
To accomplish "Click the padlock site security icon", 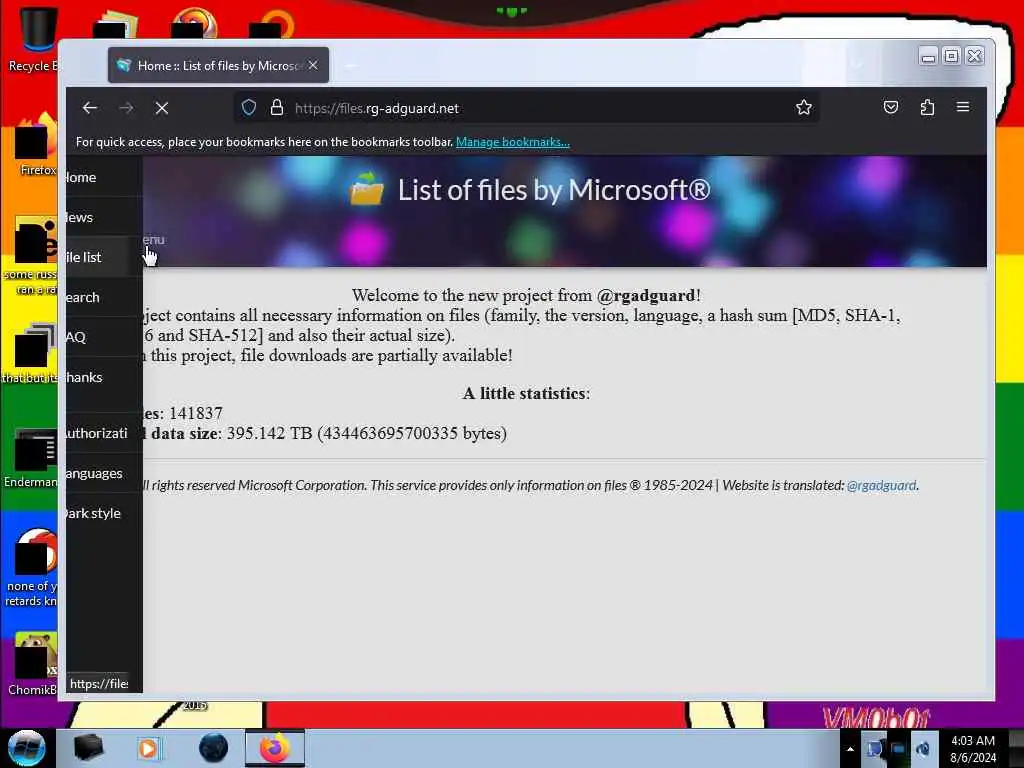I will coord(277,108).
